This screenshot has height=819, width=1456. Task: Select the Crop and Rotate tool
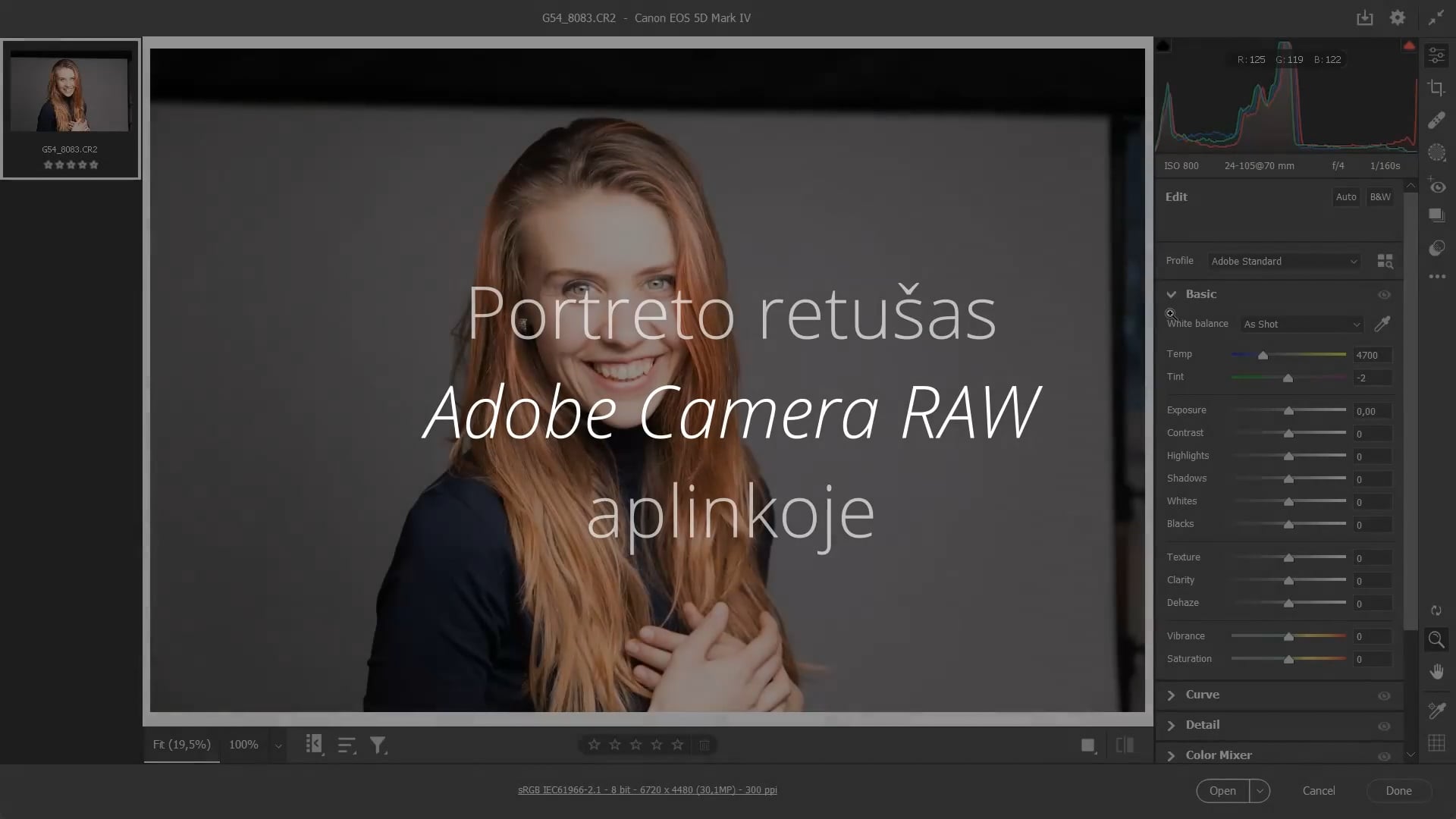click(x=1436, y=88)
